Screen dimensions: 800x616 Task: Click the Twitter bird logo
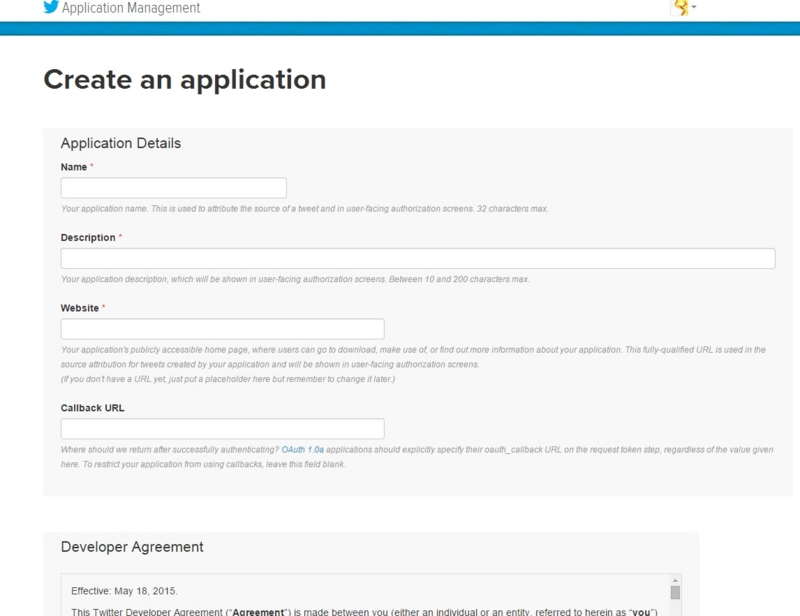[x=51, y=7]
